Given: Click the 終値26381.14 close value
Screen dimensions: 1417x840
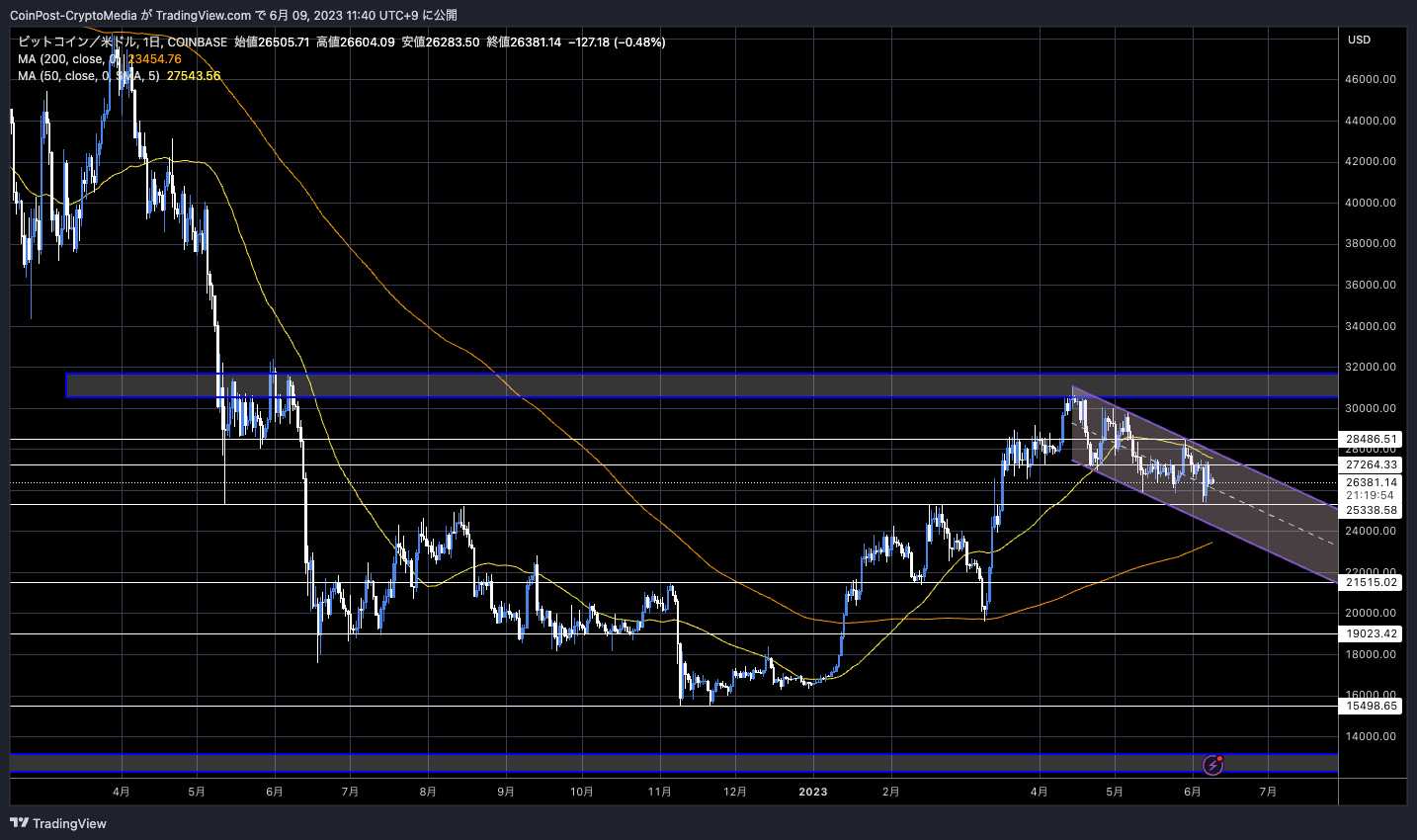Looking at the screenshot, I should click(524, 42).
